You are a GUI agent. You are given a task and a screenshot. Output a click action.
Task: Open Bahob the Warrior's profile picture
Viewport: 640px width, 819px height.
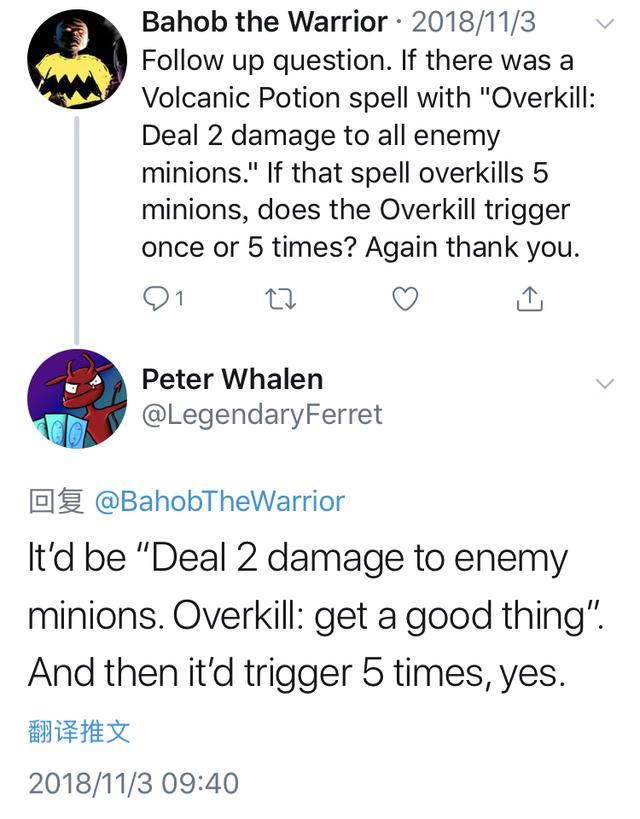(76, 58)
